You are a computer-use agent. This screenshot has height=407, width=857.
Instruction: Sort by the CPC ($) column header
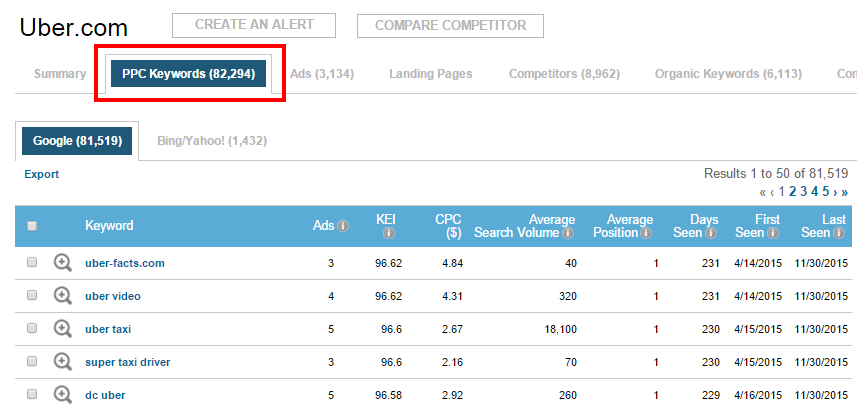click(x=448, y=226)
